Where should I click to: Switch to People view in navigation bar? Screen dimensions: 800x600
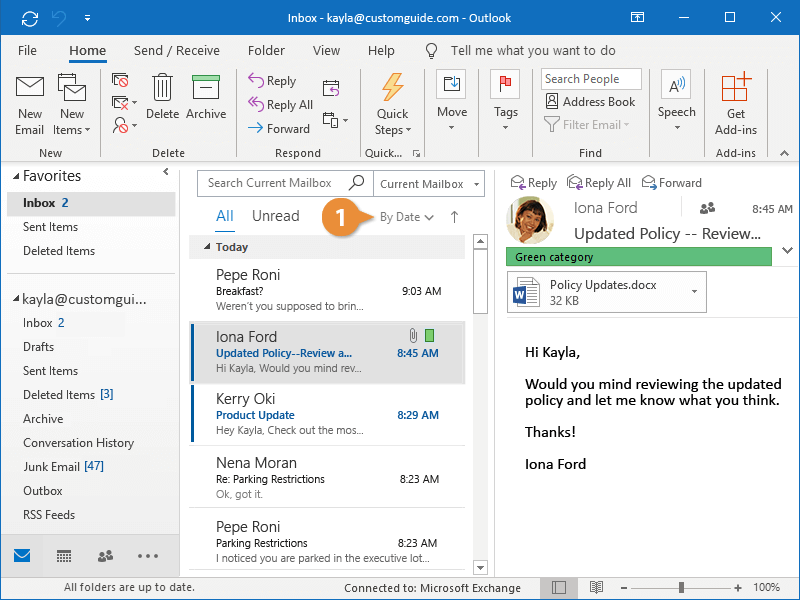point(106,556)
